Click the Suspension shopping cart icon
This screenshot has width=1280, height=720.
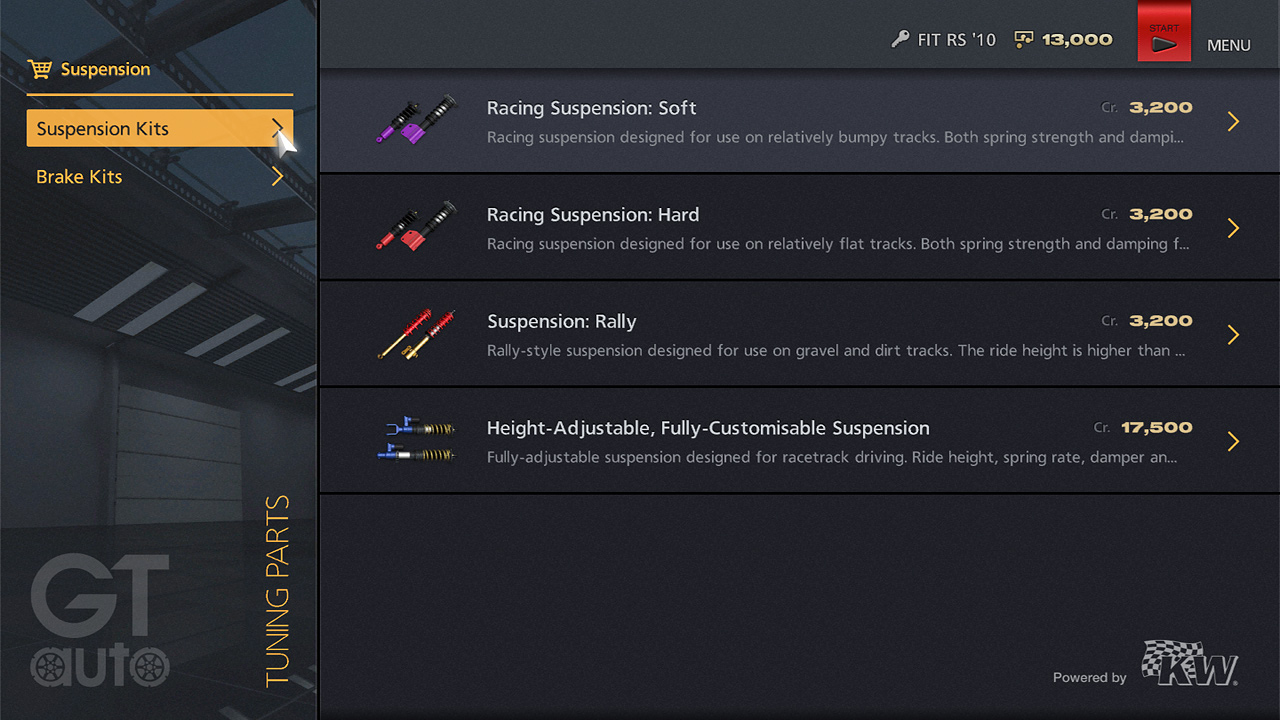tap(40, 69)
